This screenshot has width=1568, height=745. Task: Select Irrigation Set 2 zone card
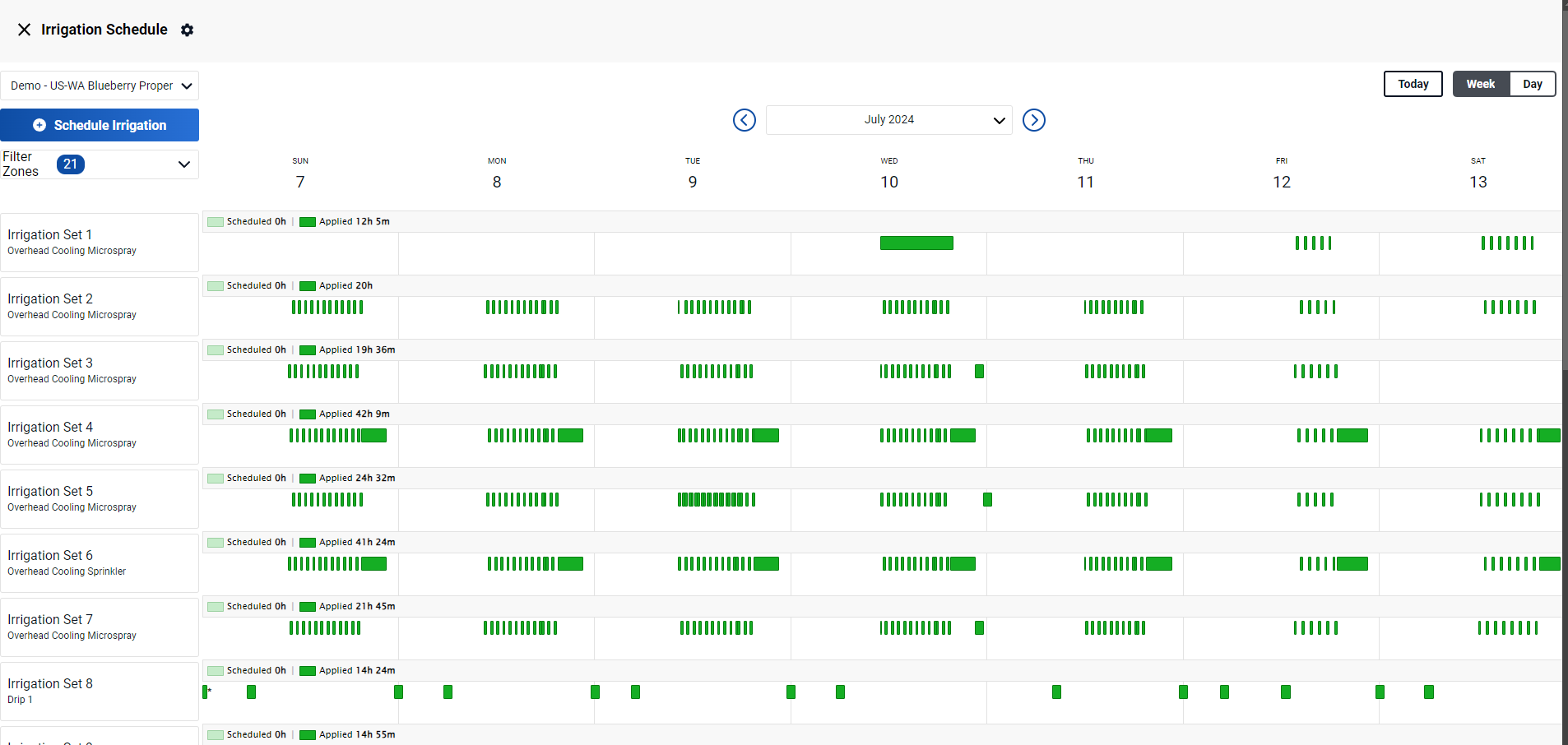point(99,306)
